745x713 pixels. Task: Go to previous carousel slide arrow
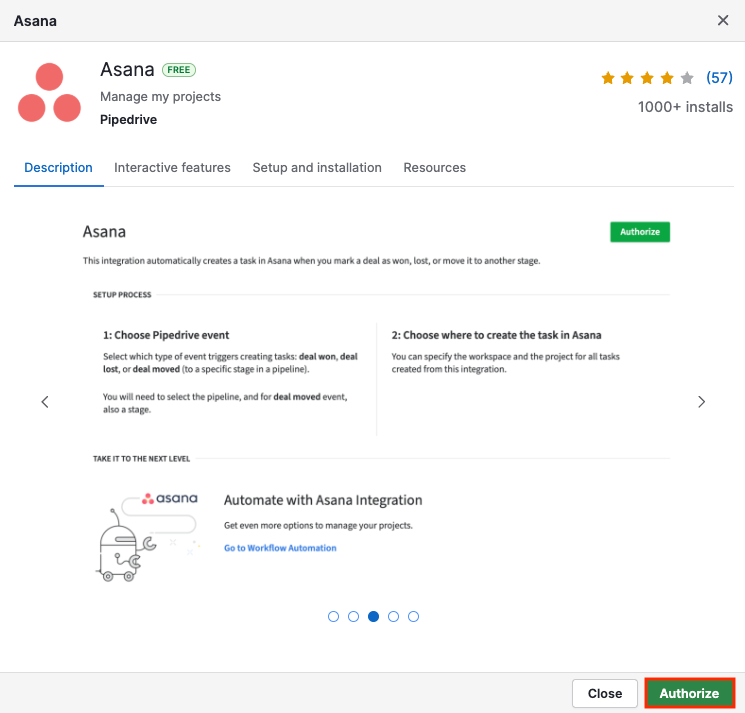45,402
